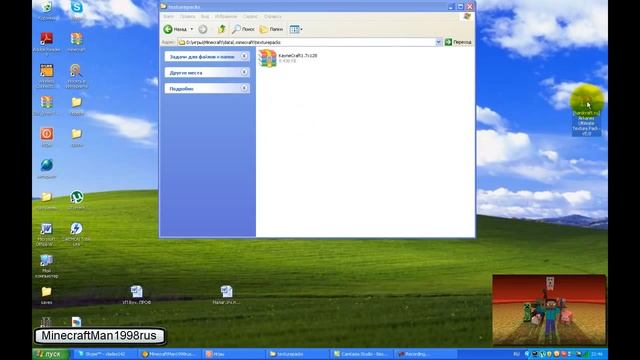Screen dimensions: 640x360
Task: Expand the address bar dropdown arrow
Action: (x=438, y=42)
